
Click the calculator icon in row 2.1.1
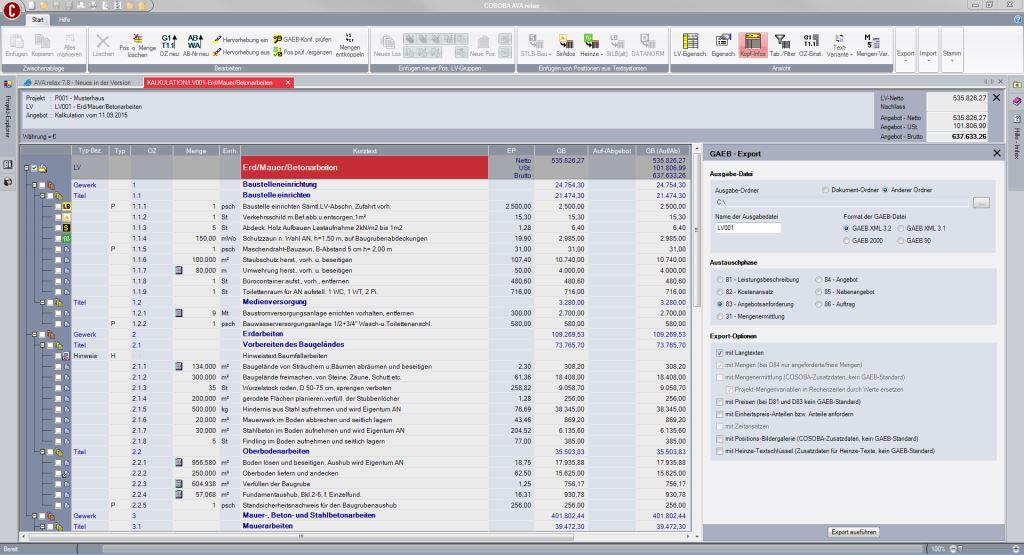point(179,366)
